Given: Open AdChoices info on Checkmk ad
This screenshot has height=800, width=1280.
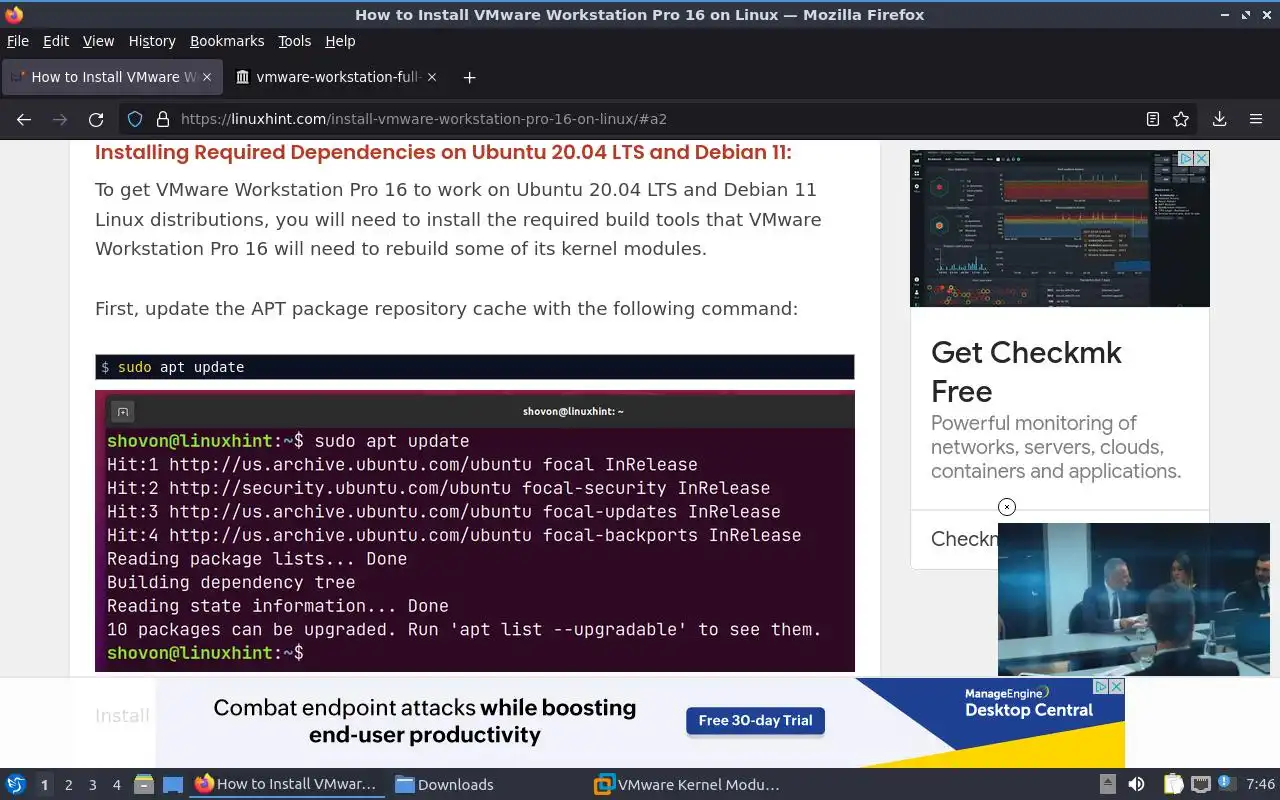Looking at the screenshot, I should pyautogui.click(x=1185, y=159).
